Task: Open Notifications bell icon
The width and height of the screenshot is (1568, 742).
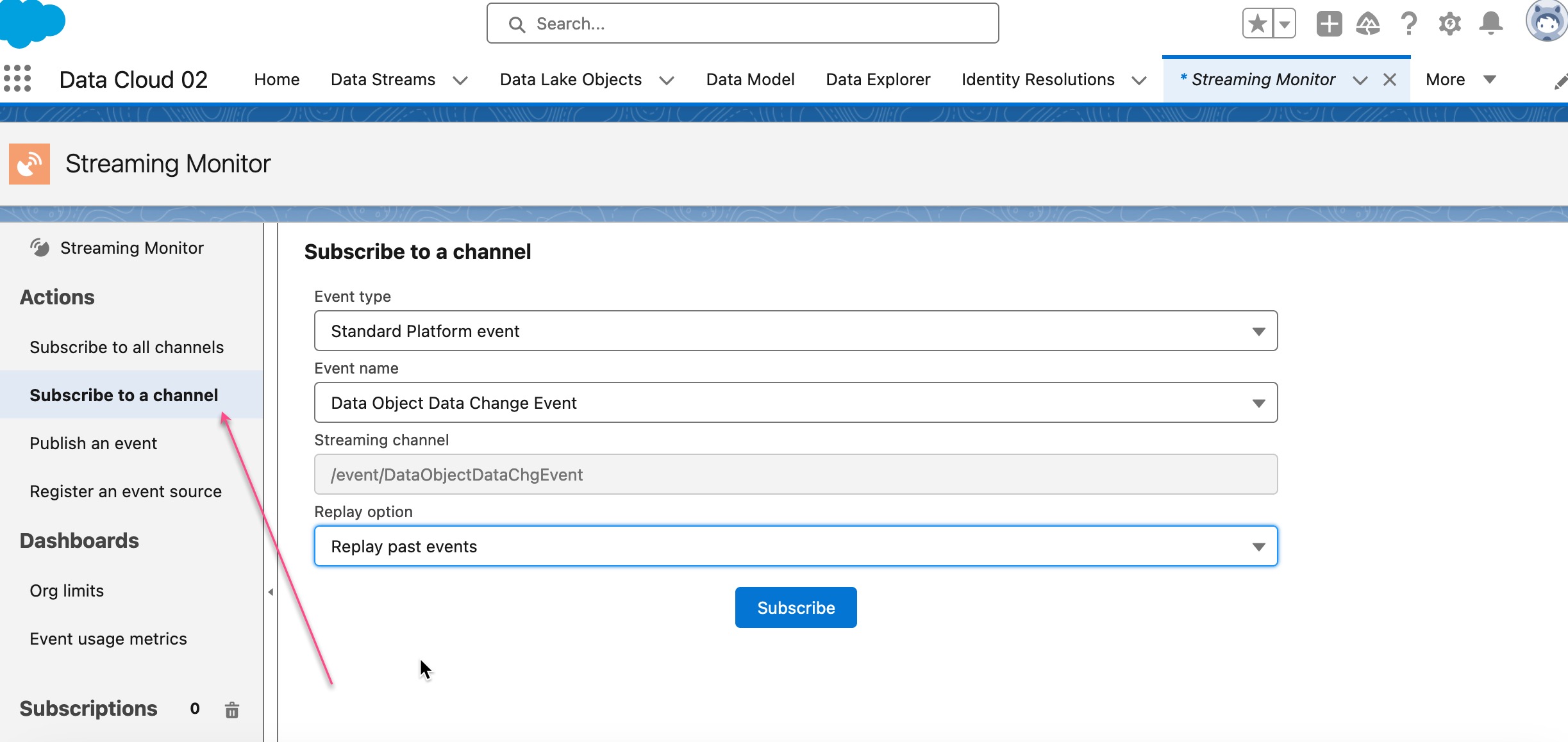Action: point(1490,24)
